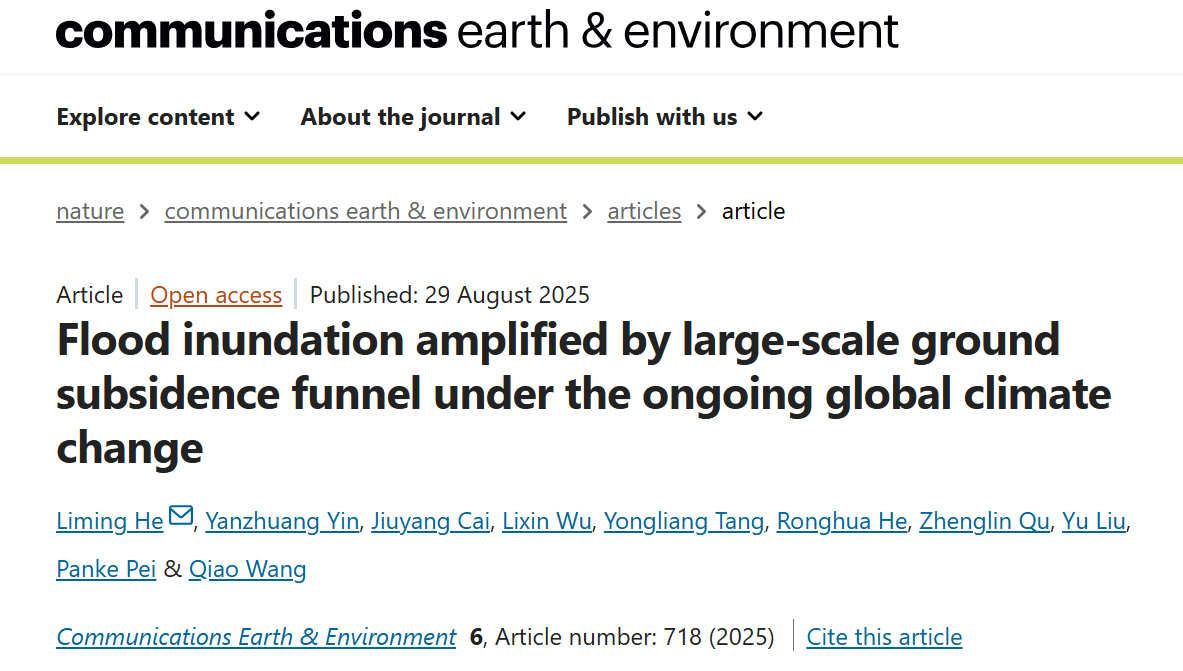Expand the Publish with us menu

tap(665, 117)
